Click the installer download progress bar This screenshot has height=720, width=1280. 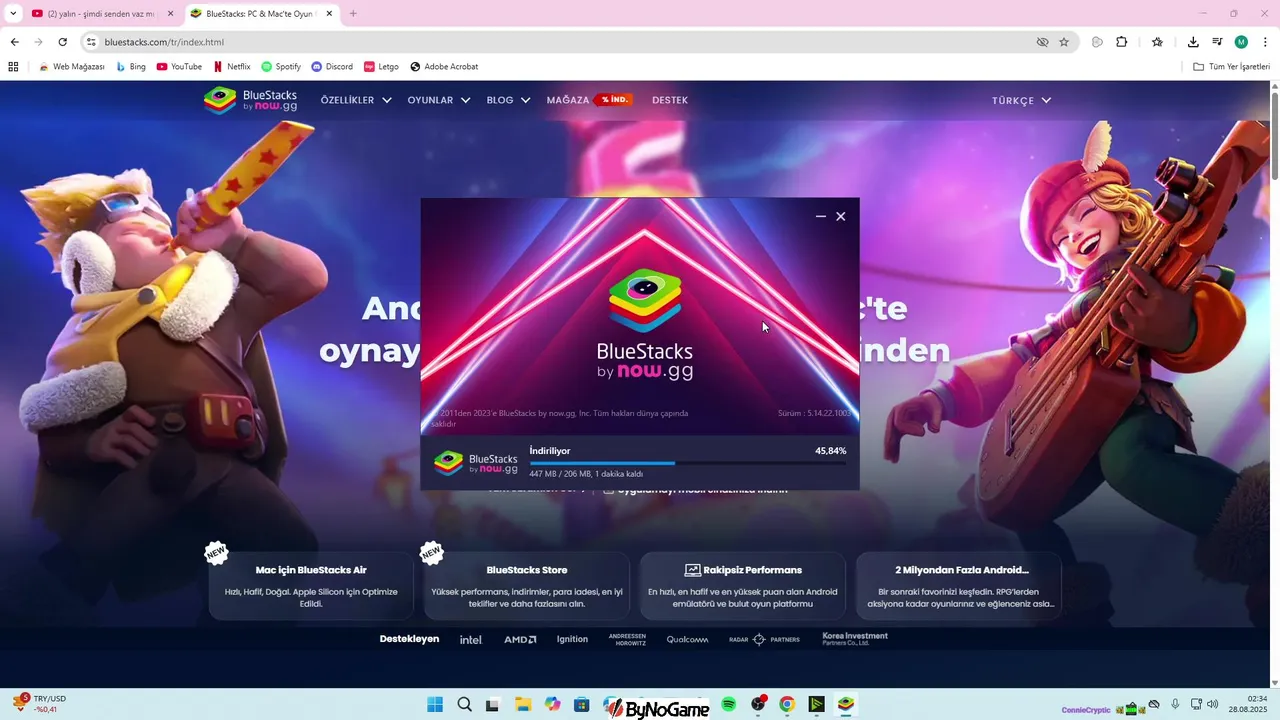point(687,463)
